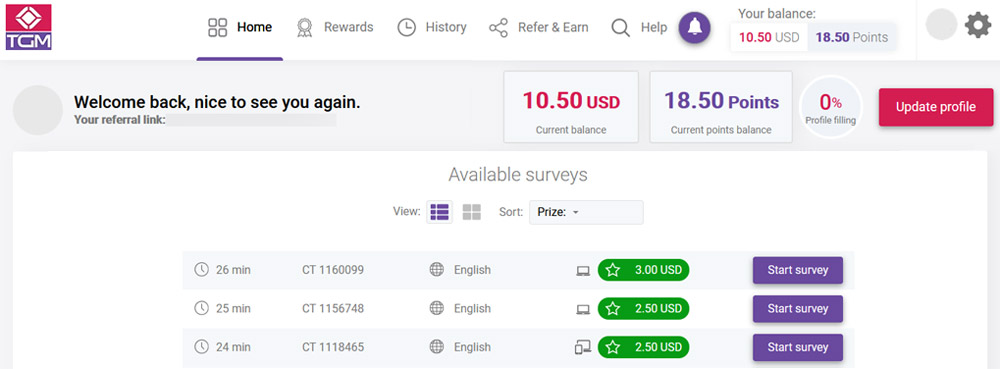Screen dimensions: 1000x369
Task: Click the 3.00 USD prize badge
Action: 643,270
